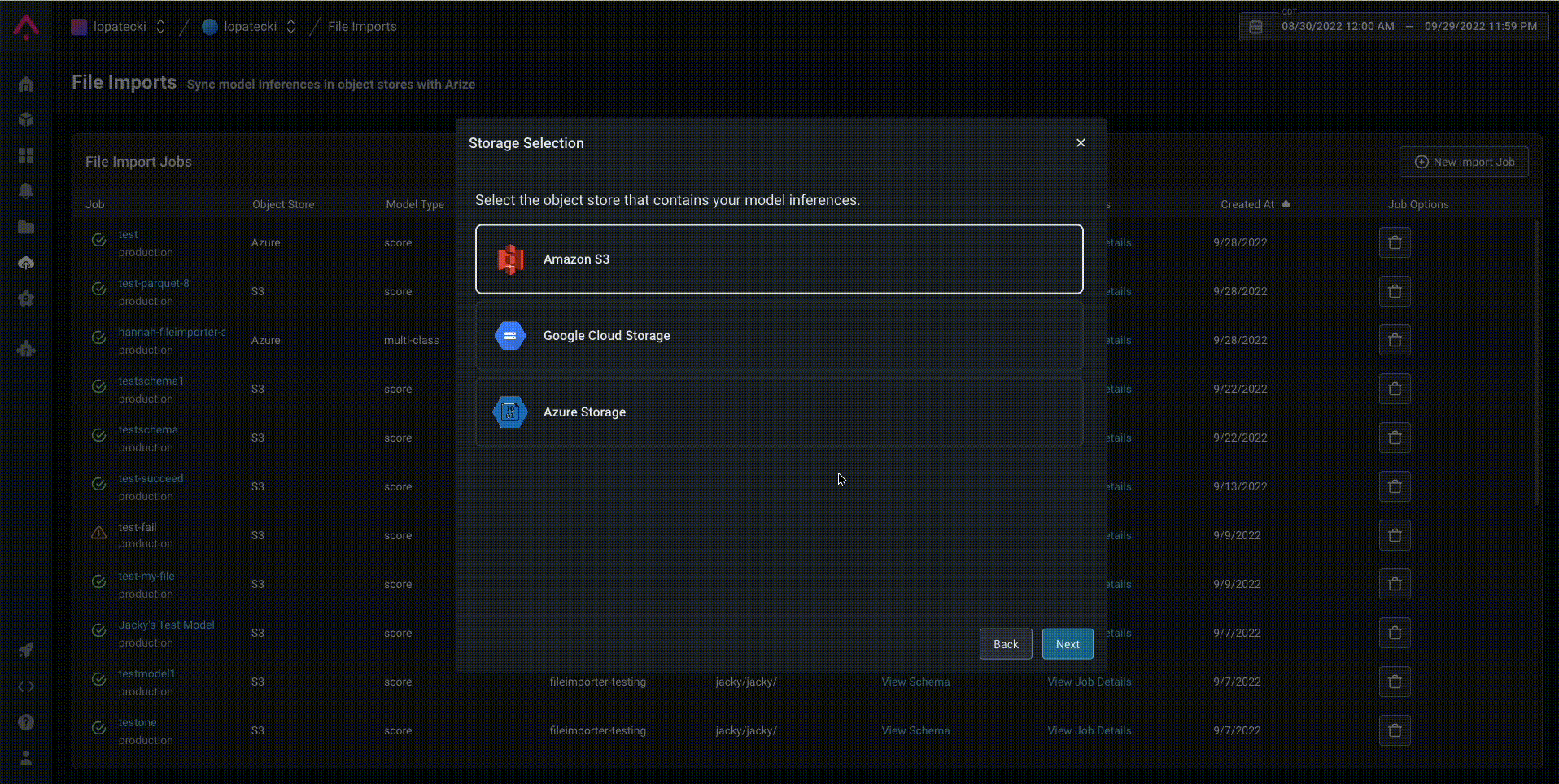Screen dimensions: 1559x784
Task: Click end date 09/29/2022 11:59 PM
Action: tap(1481, 27)
